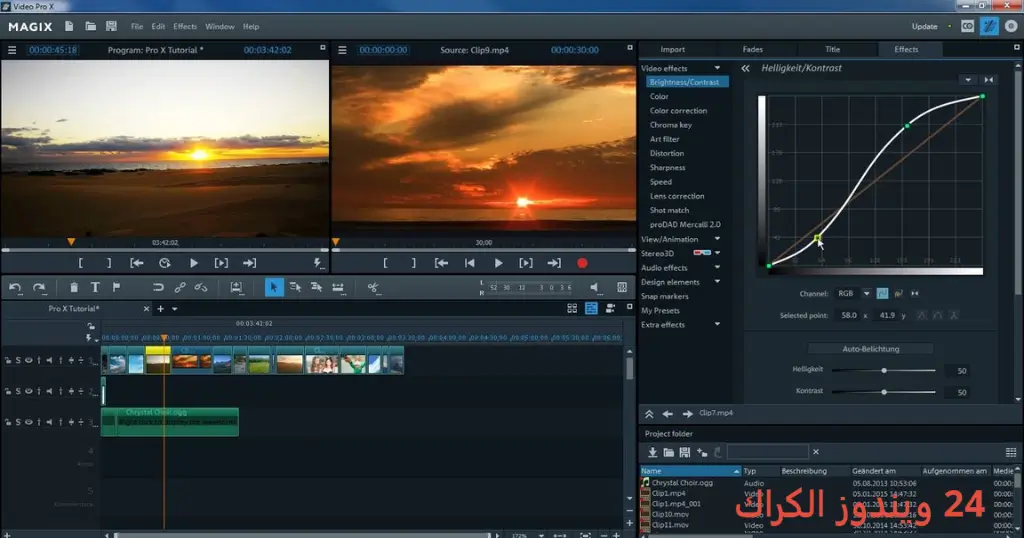Start recording with the red record button
1024x538 pixels.
[x=582, y=262]
